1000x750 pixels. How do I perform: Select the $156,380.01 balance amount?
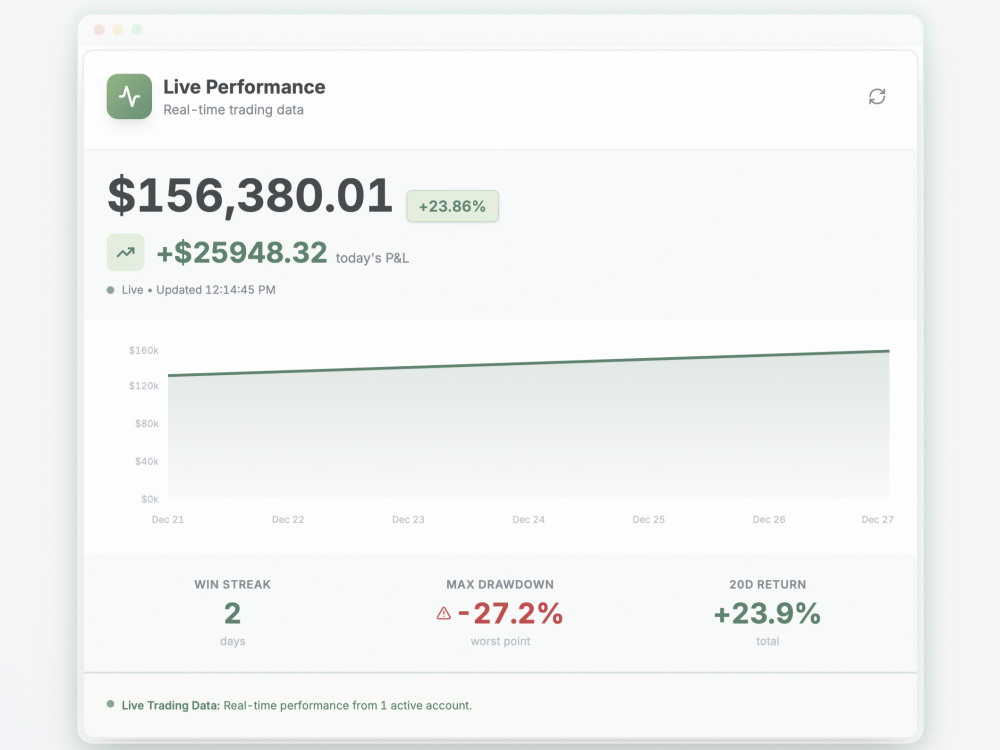pos(250,195)
